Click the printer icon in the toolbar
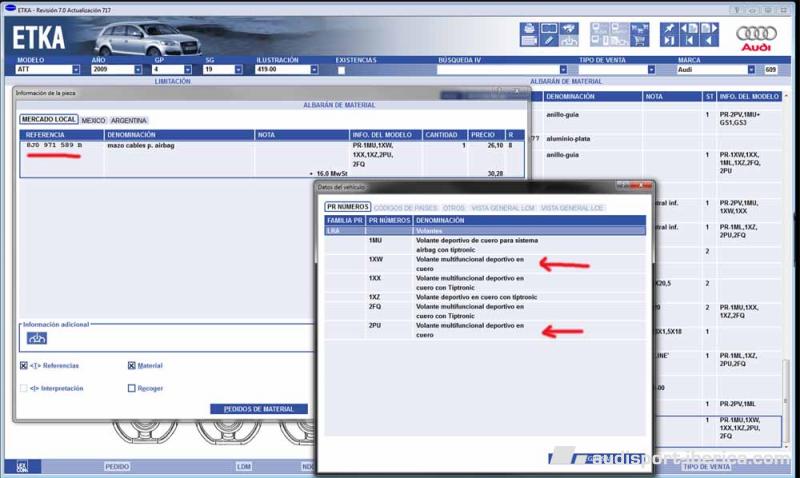 tap(529, 29)
